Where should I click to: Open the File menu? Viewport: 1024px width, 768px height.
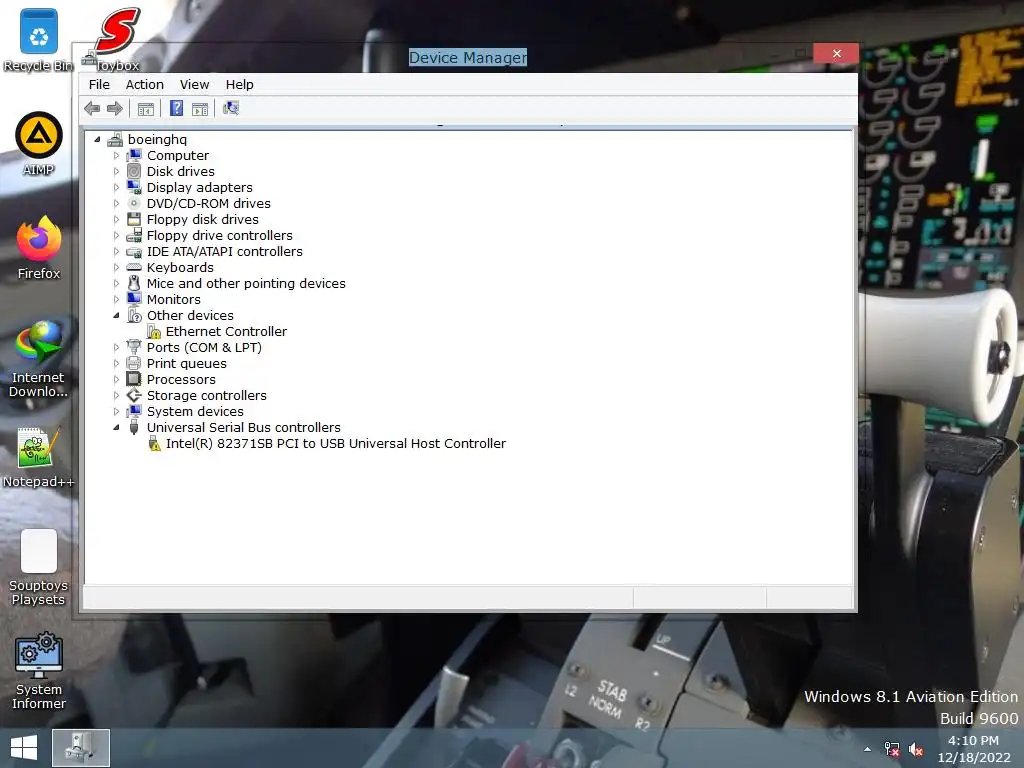[x=99, y=84]
